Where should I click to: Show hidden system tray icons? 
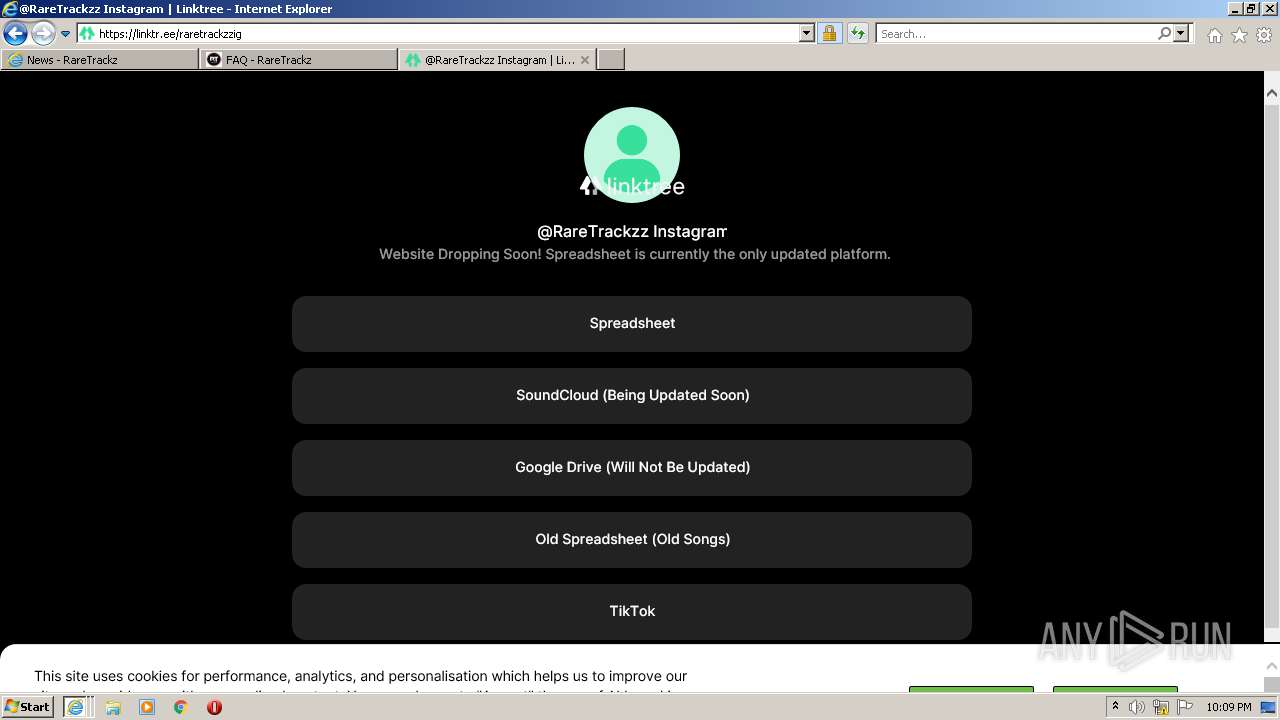coord(1115,707)
